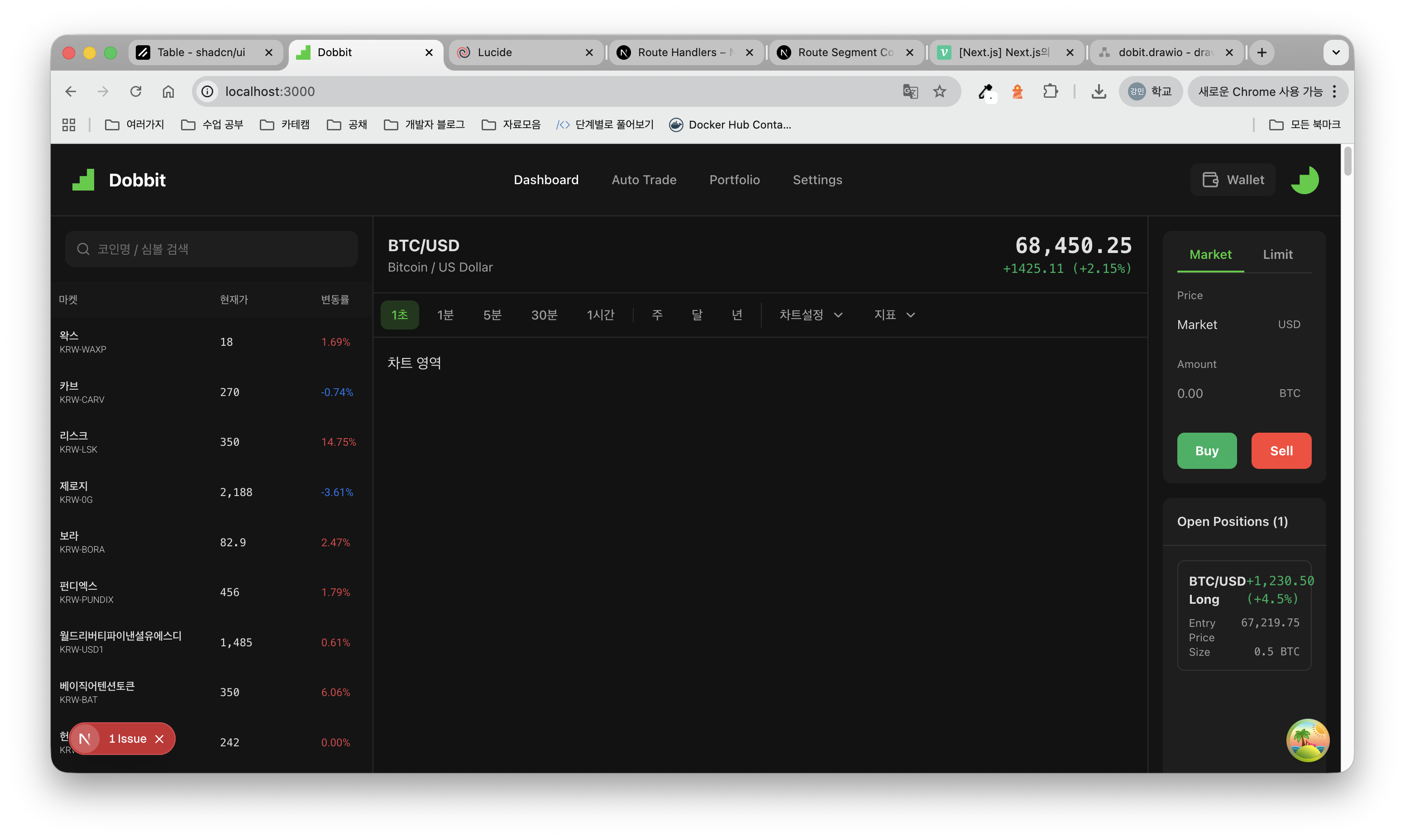The width and height of the screenshot is (1405, 840).
Task: Select the 1시간 chart interval
Action: tap(600, 315)
